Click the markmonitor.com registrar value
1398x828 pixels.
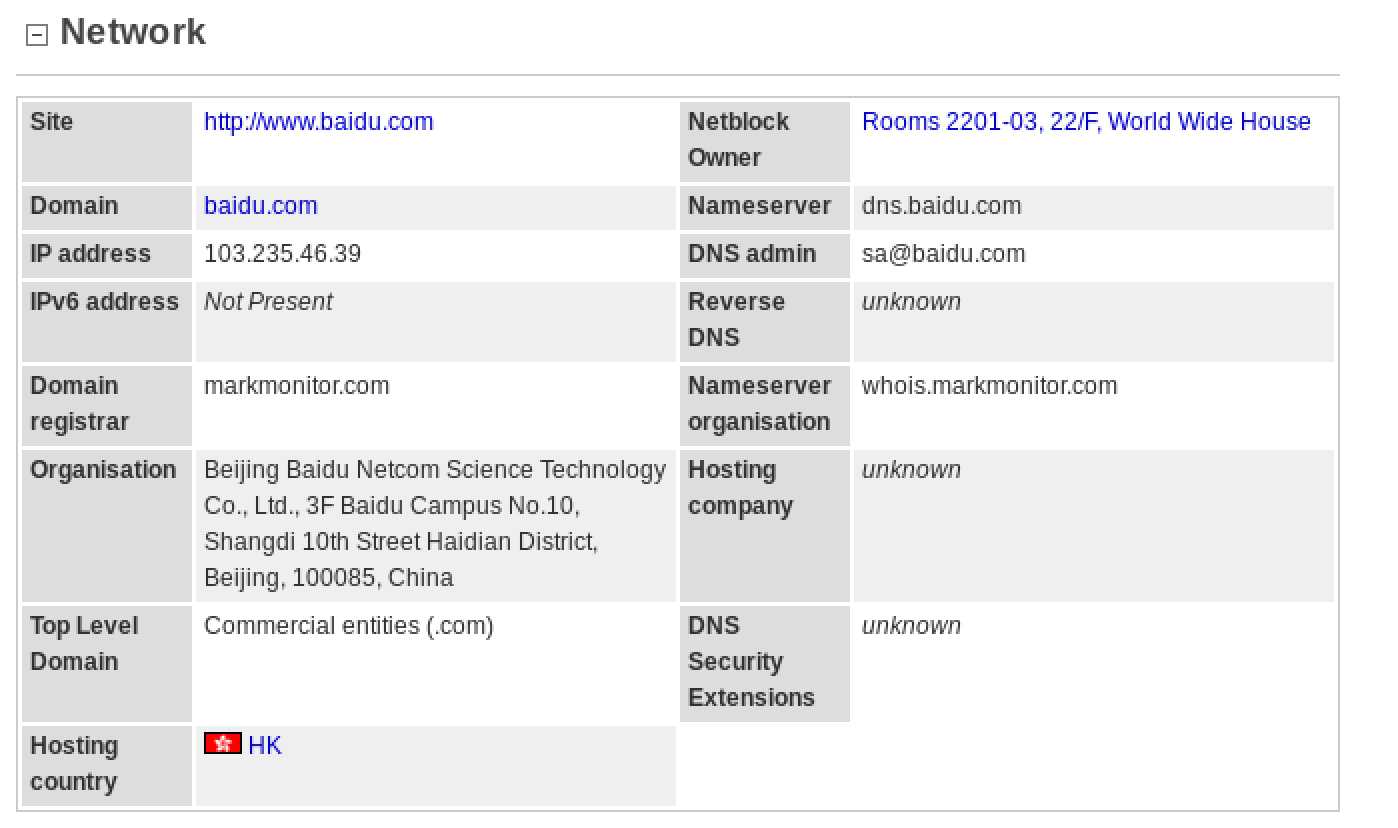(x=297, y=386)
